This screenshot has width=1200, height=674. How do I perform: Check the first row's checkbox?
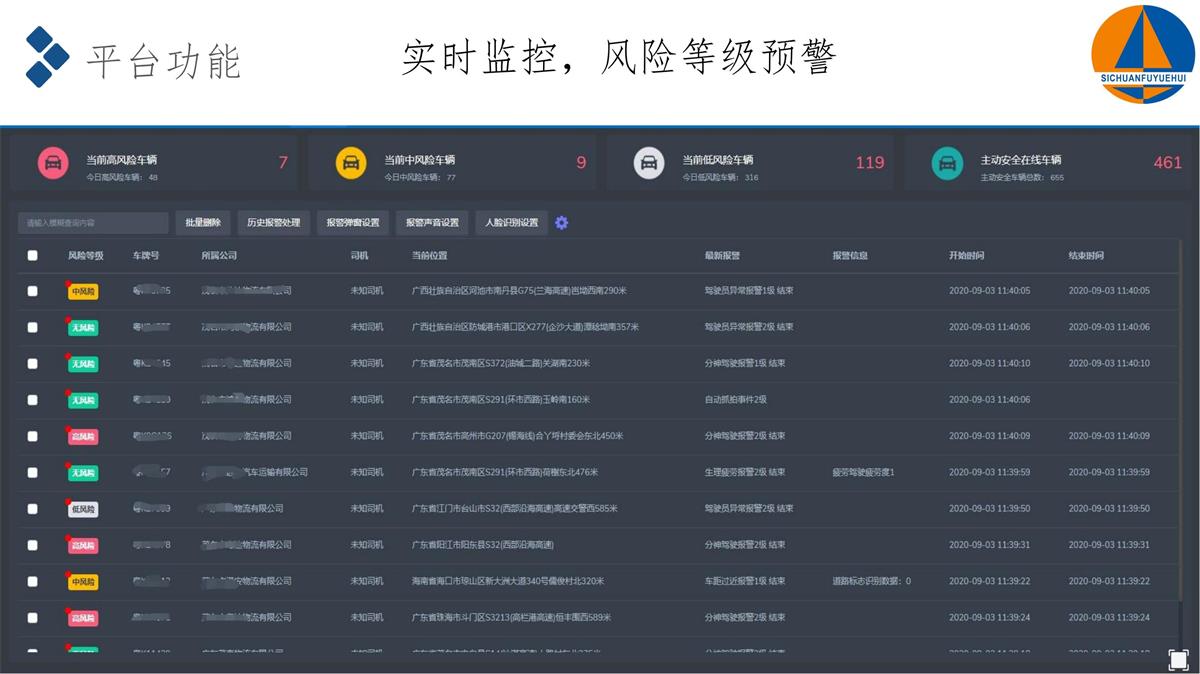click(x=33, y=291)
